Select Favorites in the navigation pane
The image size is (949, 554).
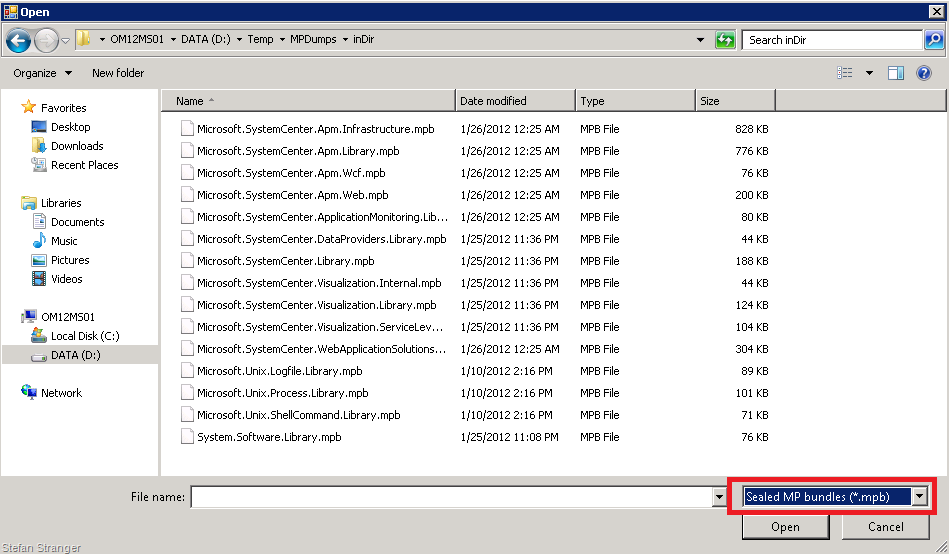(x=64, y=108)
